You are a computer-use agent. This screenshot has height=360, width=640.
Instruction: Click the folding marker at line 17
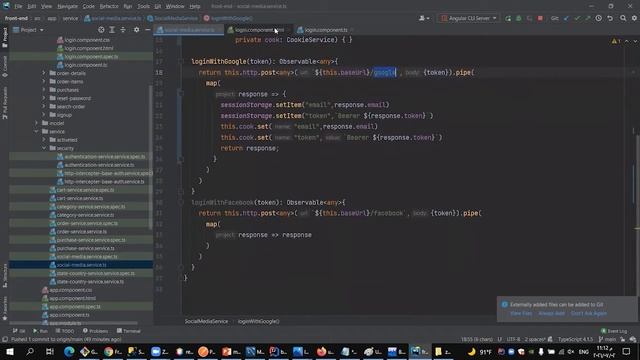[x=180, y=62]
